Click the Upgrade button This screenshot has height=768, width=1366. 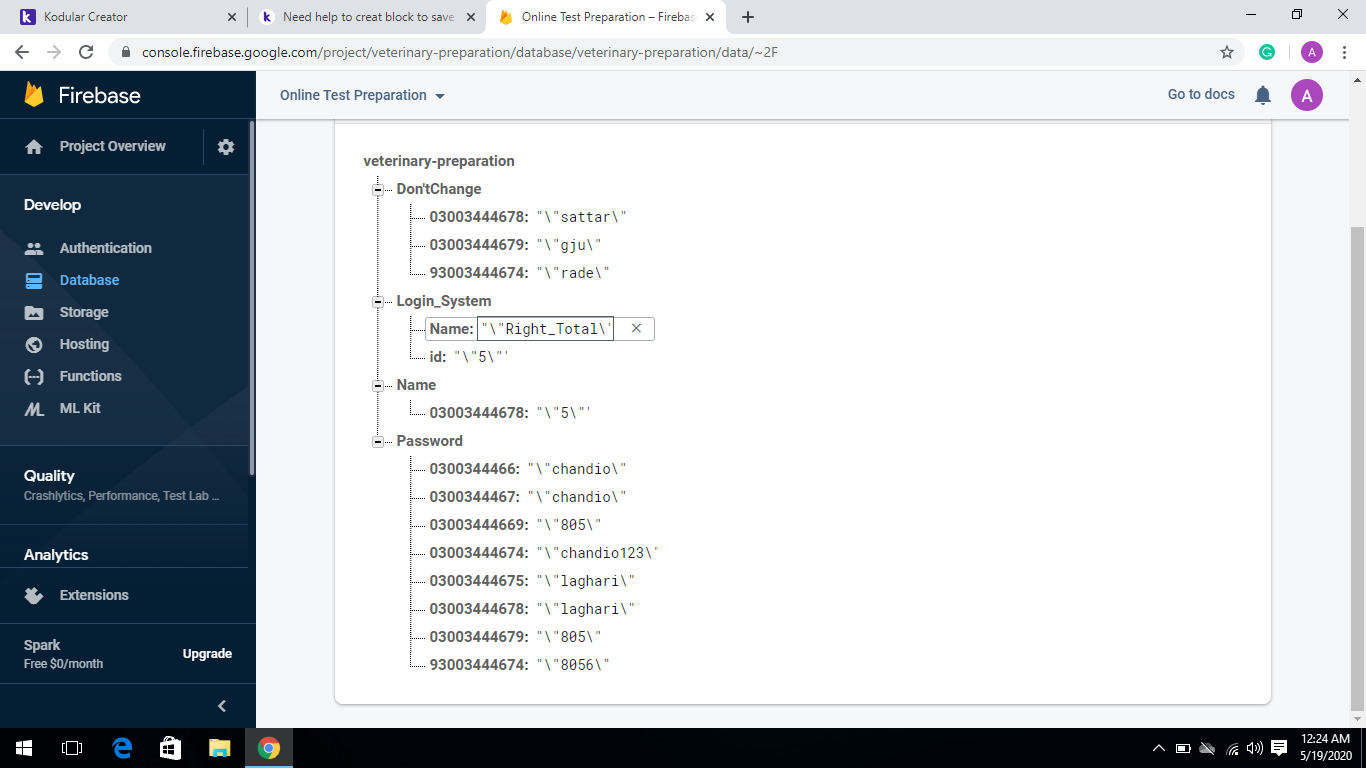point(207,653)
